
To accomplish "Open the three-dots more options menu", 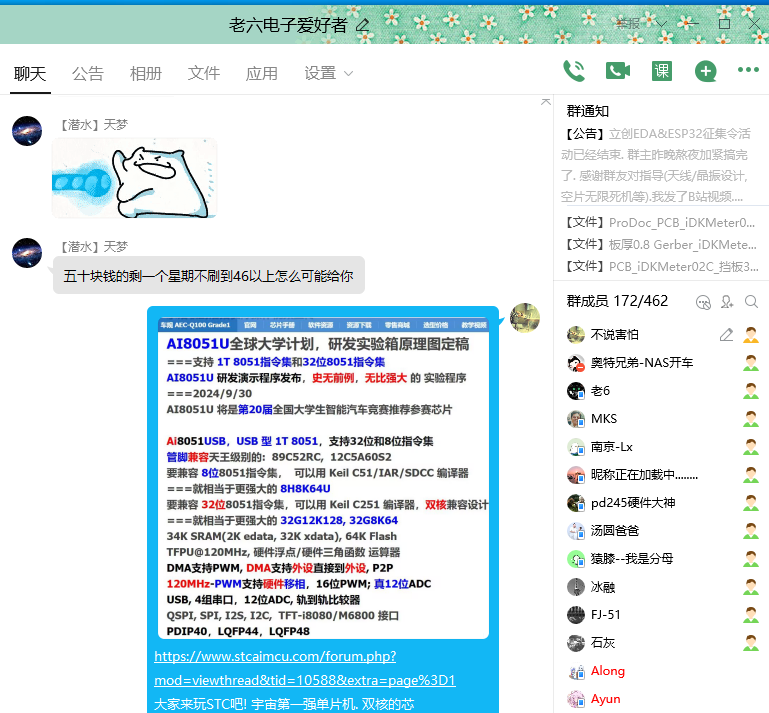I will pyautogui.click(x=748, y=70).
